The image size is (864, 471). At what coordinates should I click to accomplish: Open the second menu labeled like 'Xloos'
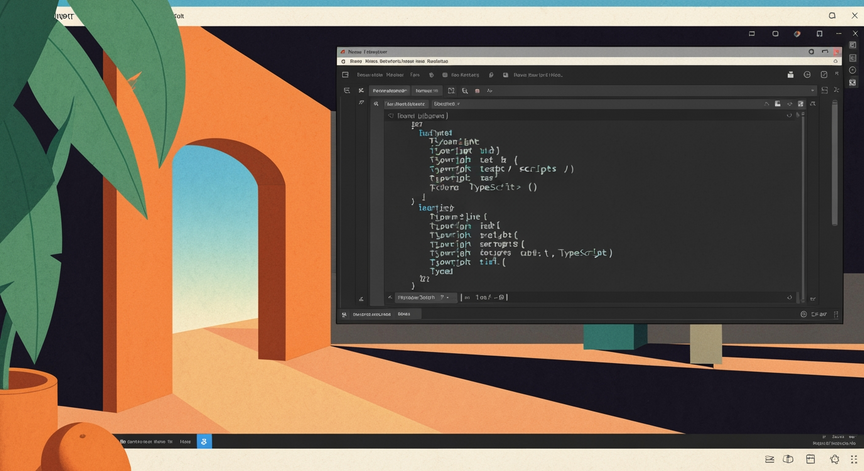point(371,61)
